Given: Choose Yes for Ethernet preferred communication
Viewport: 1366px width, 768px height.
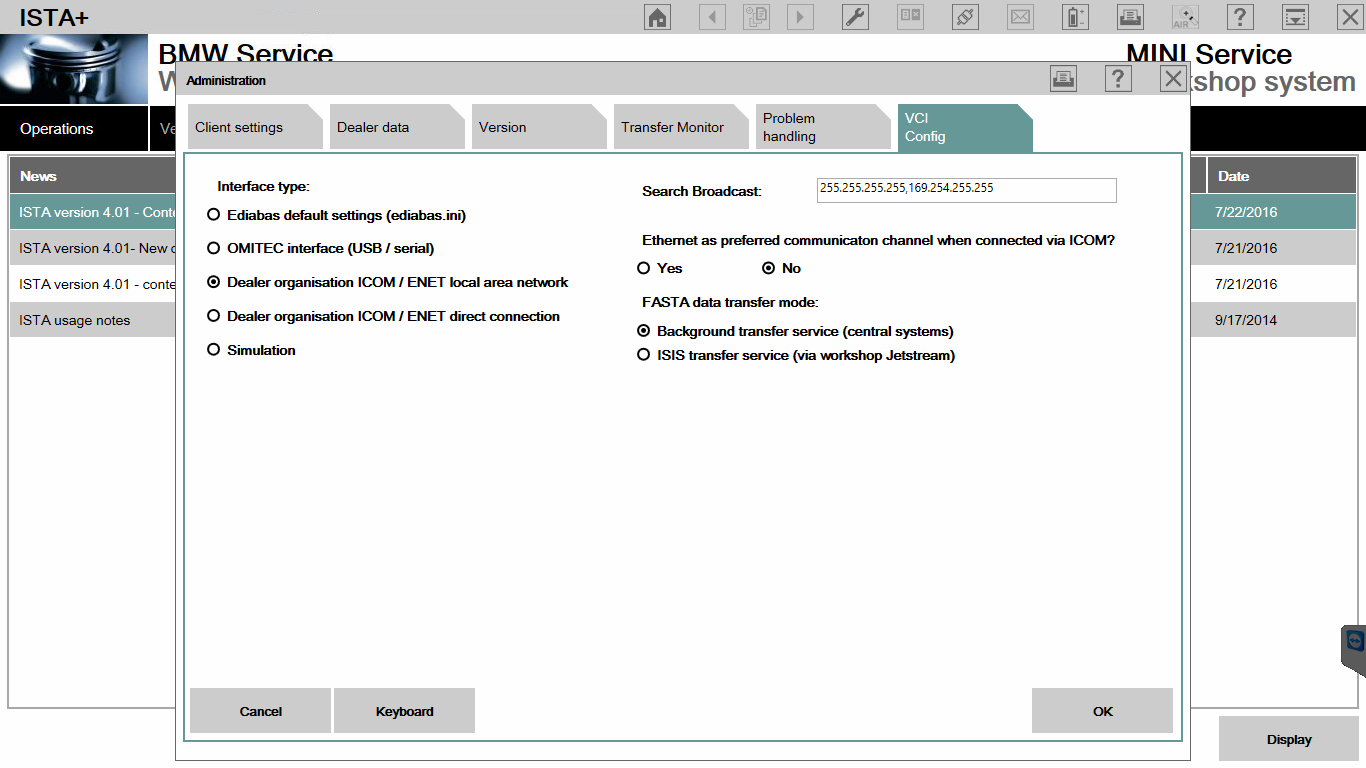Looking at the screenshot, I should coord(643,267).
